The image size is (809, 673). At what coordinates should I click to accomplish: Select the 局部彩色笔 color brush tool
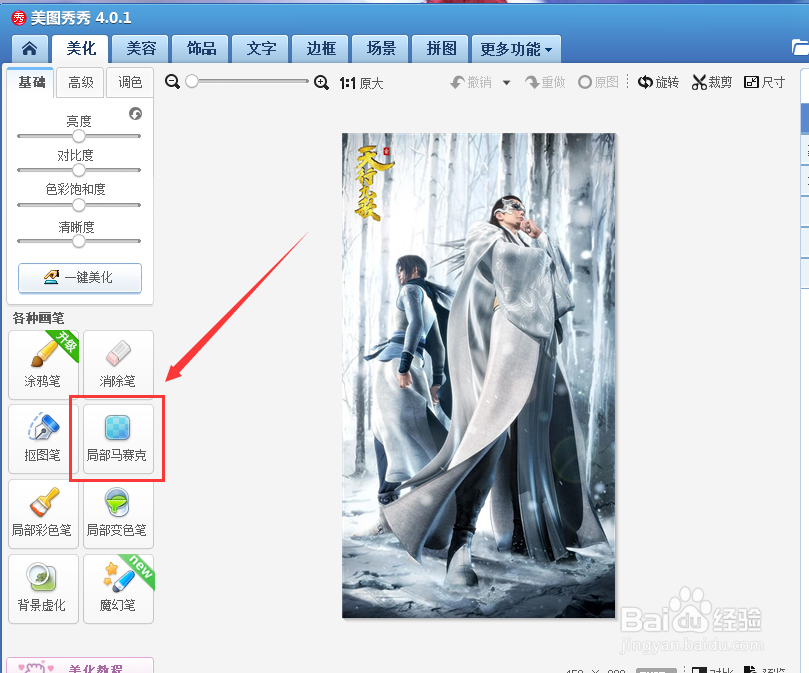tap(43, 514)
